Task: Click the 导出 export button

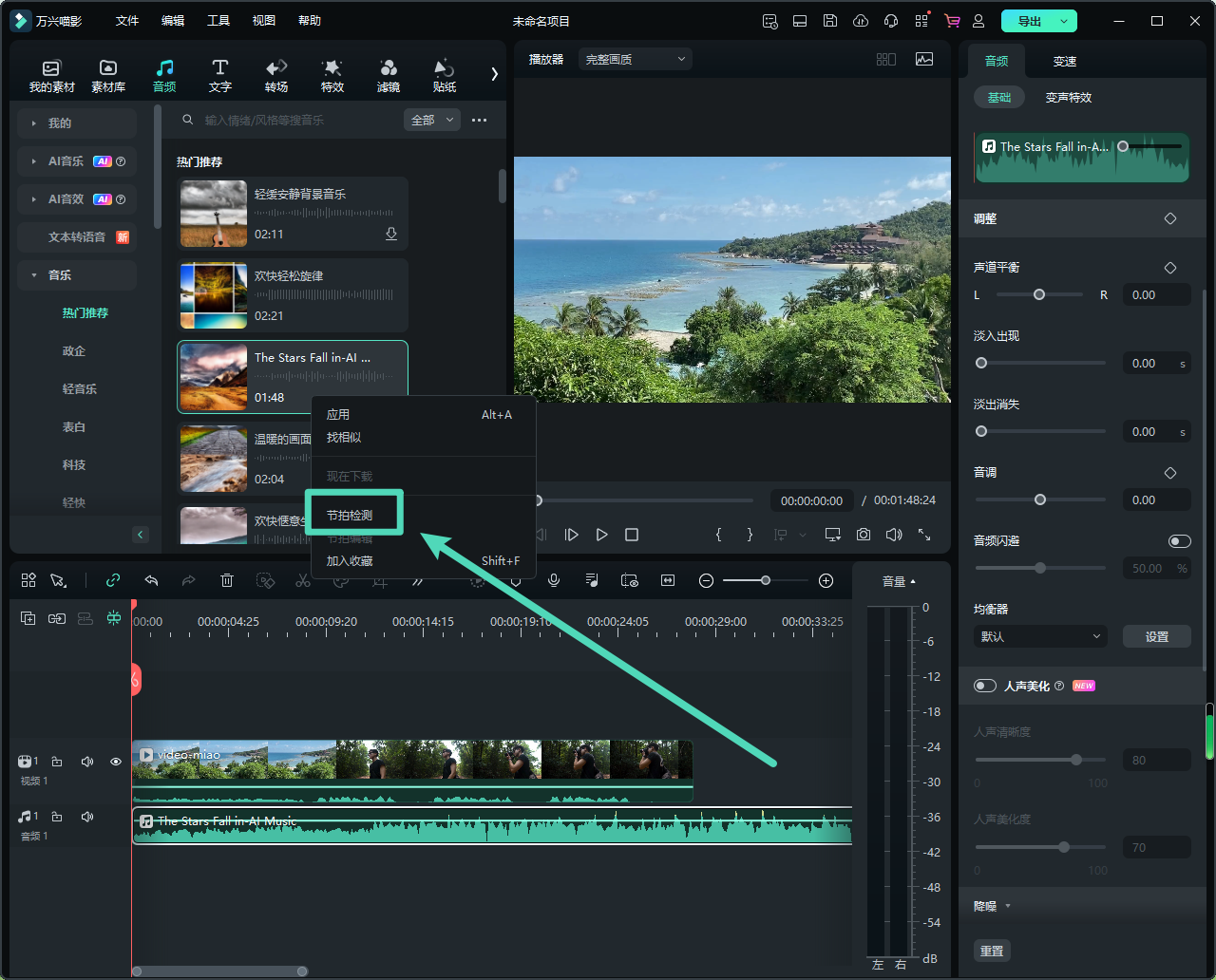Action: (x=1030, y=21)
